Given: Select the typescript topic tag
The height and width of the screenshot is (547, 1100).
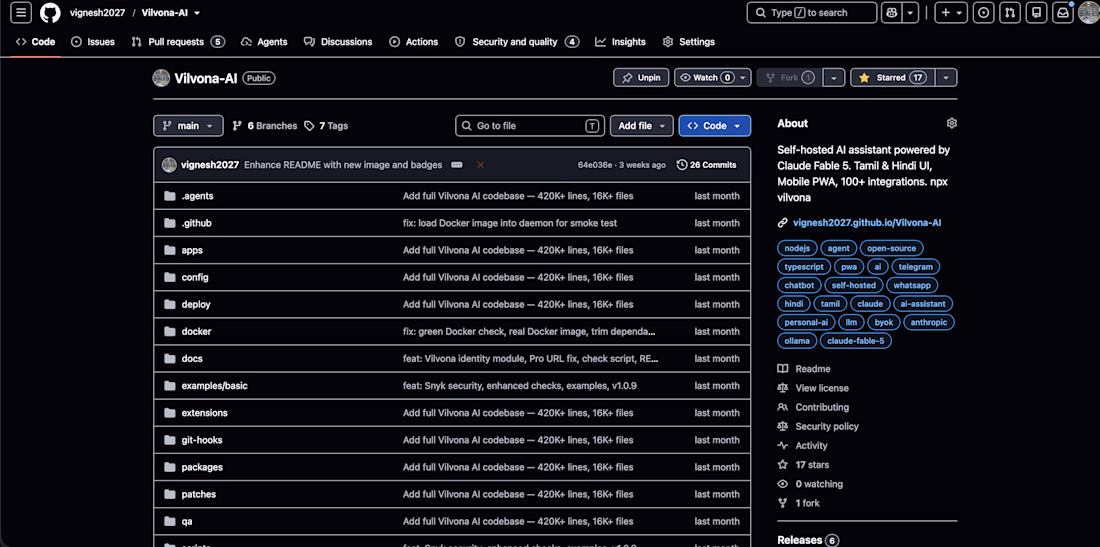Looking at the screenshot, I should 804,267.
